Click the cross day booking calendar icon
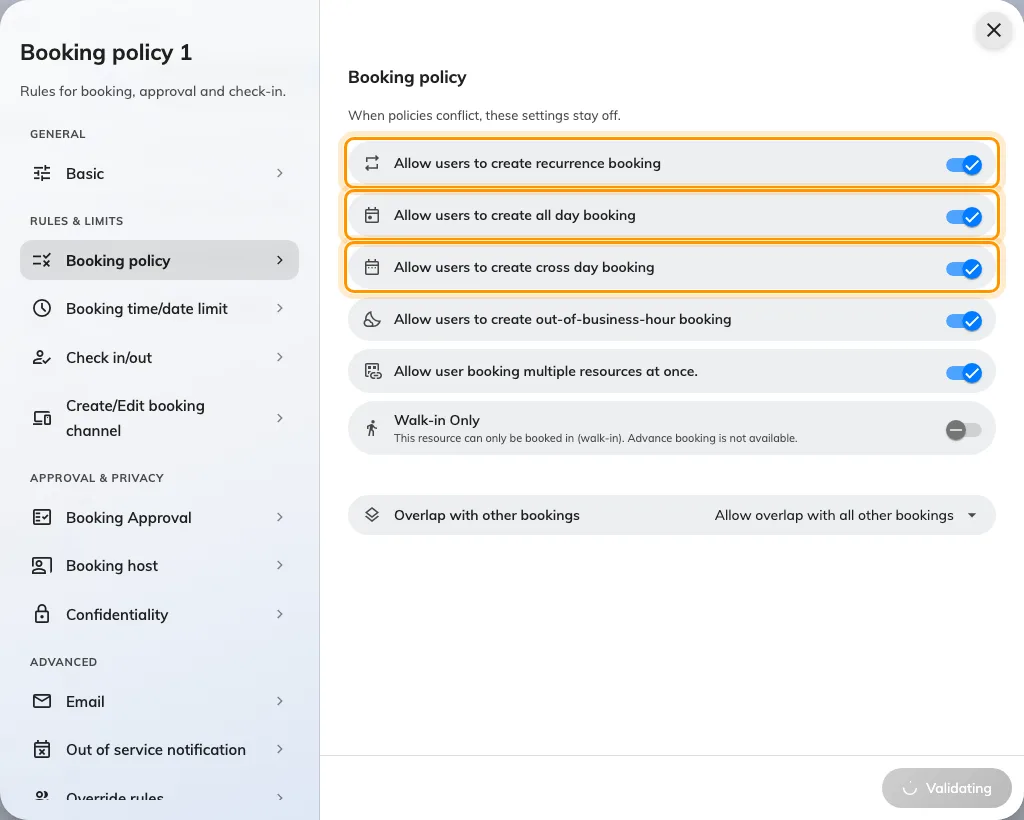 click(x=372, y=267)
